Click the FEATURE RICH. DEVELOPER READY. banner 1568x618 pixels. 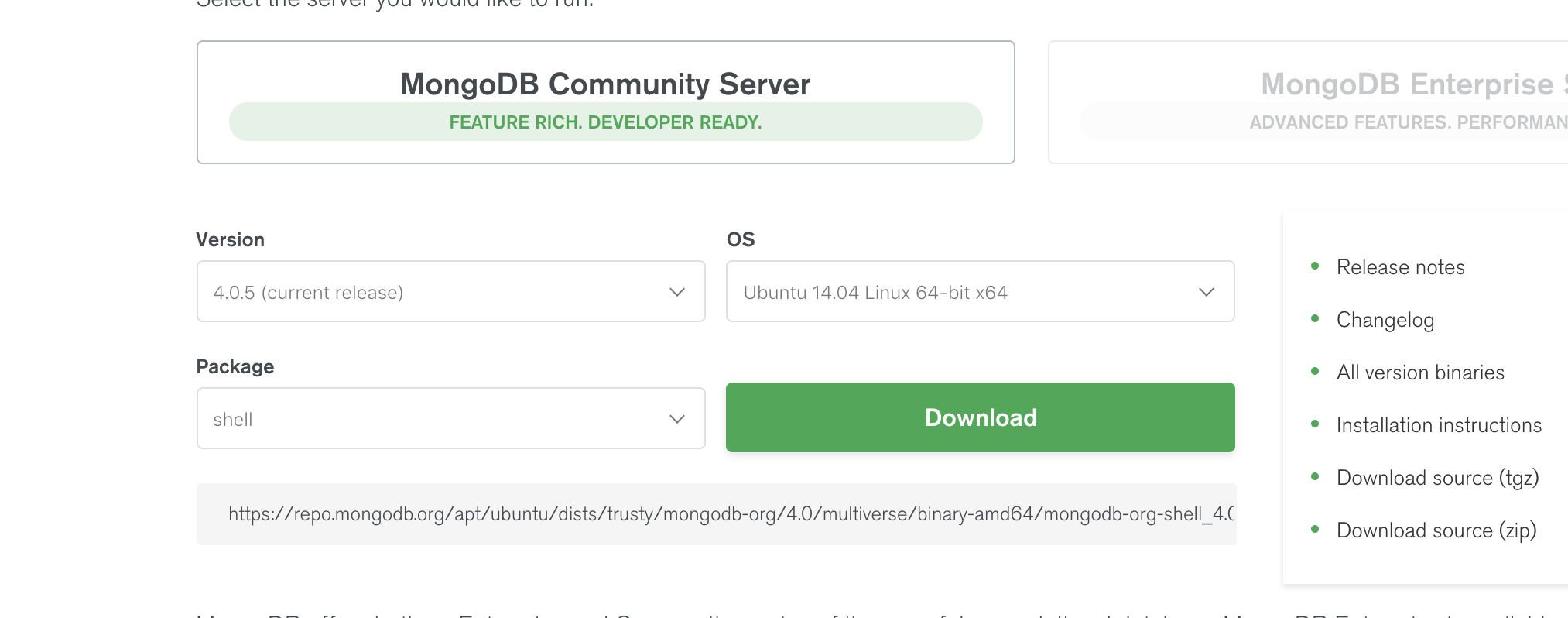(605, 122)
